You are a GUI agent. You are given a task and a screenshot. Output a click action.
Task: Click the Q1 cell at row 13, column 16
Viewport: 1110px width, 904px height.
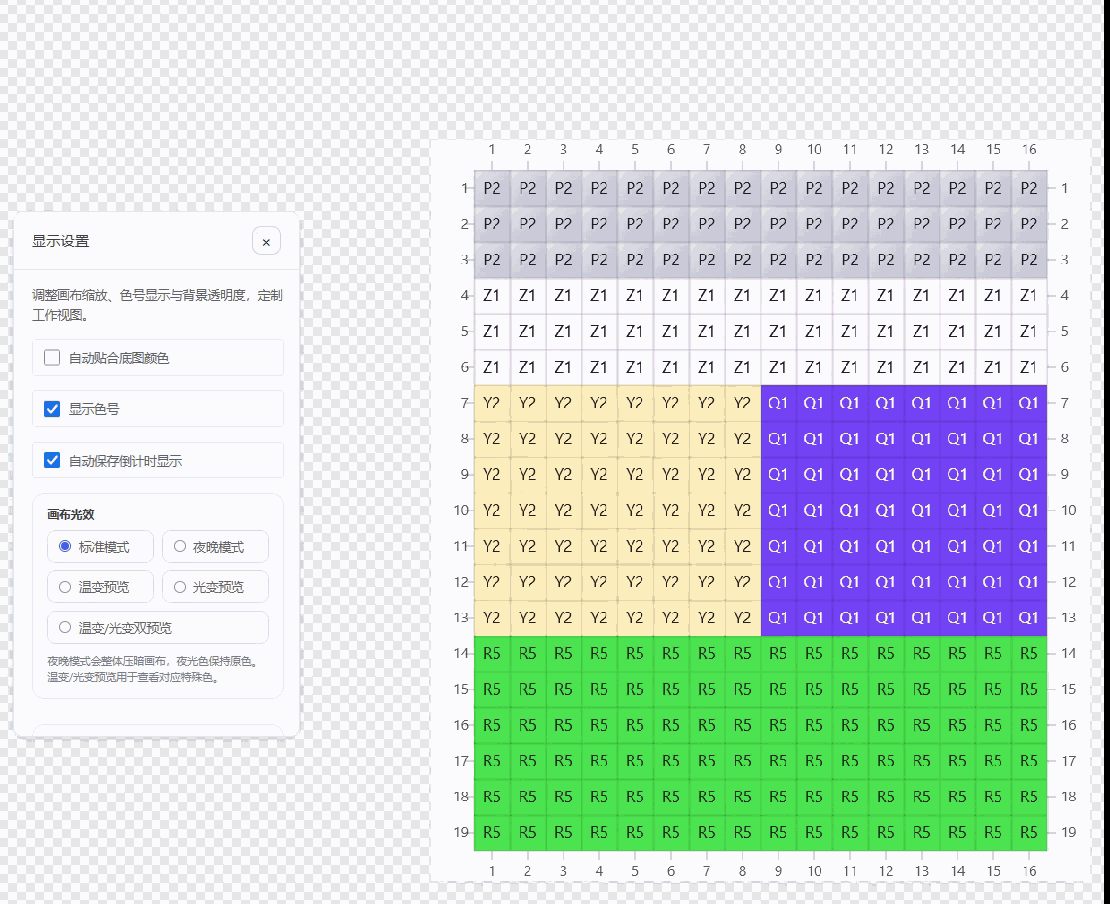(1029, 618)
